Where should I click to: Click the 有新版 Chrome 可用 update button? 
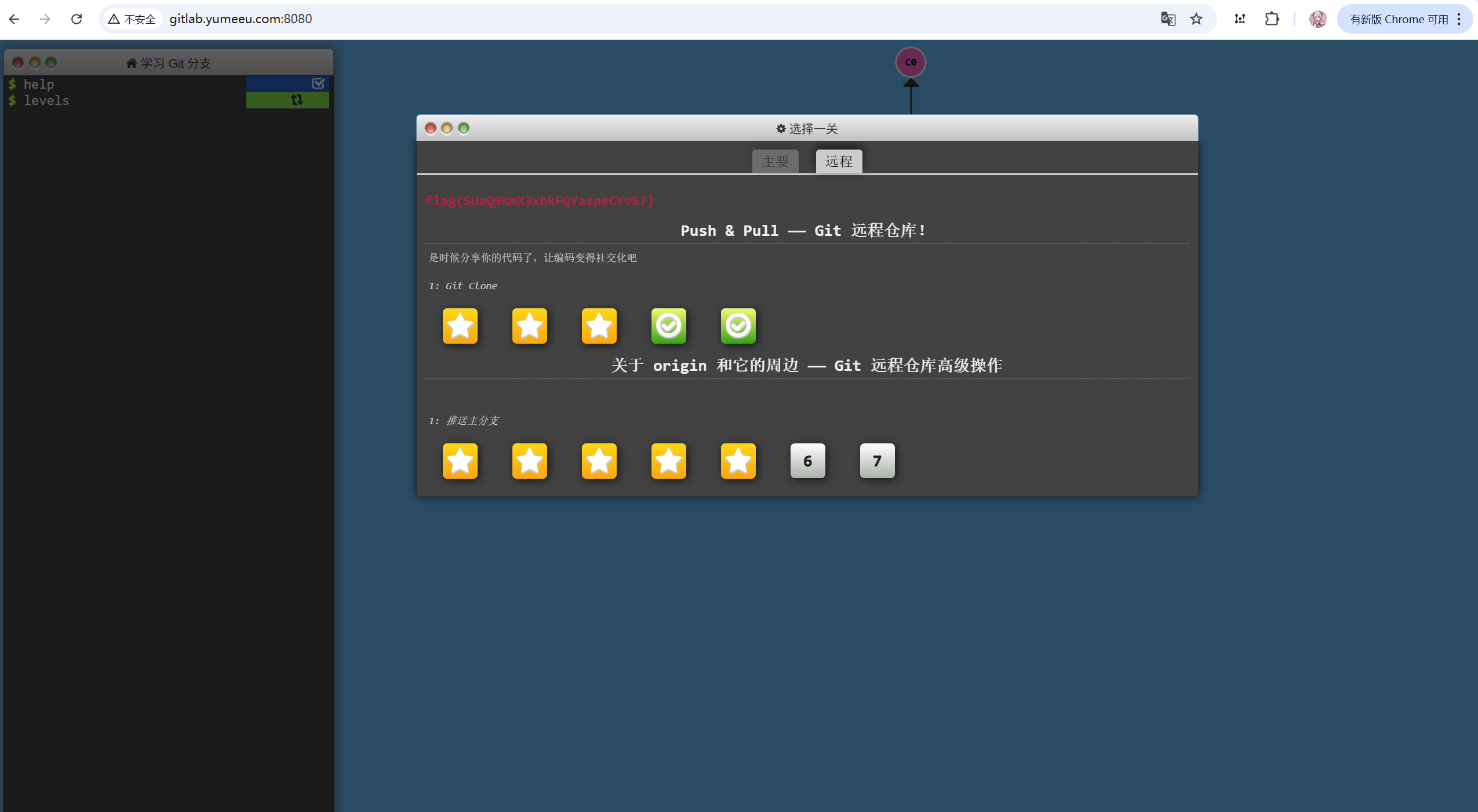[1398, 19]
